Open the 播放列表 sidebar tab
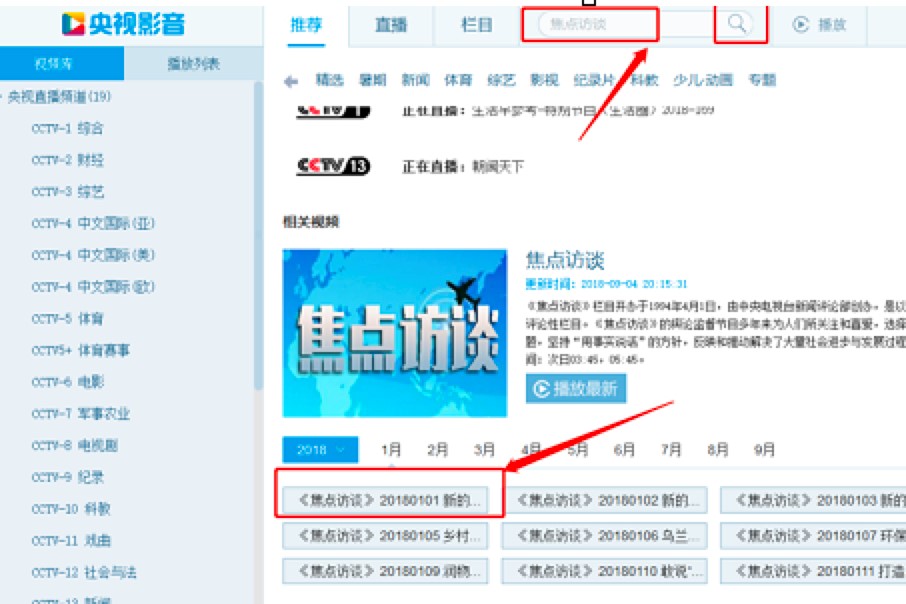 tap(194, 64)
